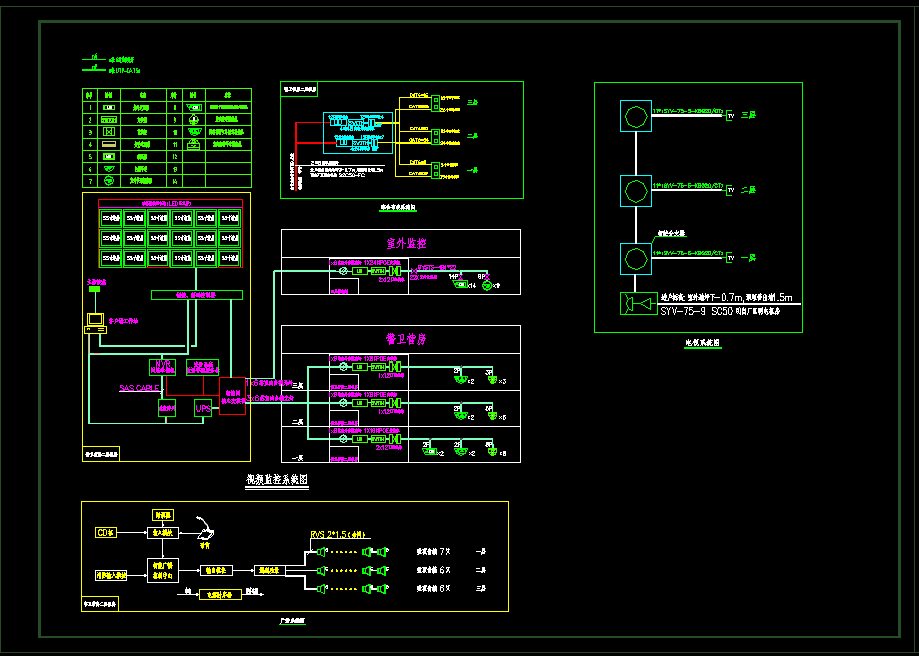
Task: Select the SAS CABLE label
Action: pyautogui.click(x=139, y=387)
